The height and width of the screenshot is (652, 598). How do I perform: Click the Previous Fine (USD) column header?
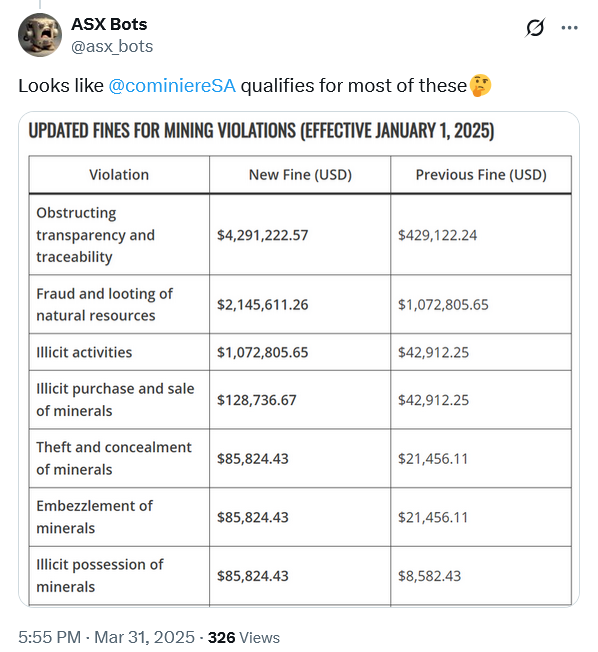pyautogui.click(x=481, y=175)
